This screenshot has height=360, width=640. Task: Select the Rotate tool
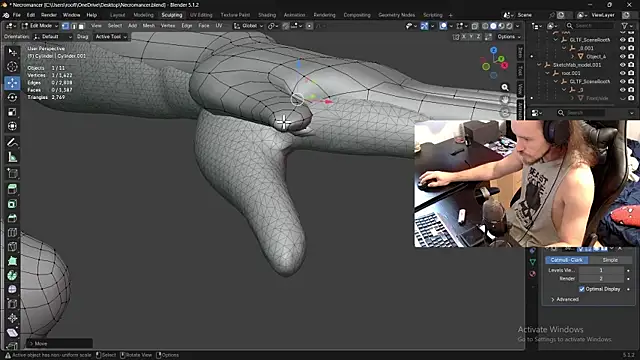coord(12,97)
